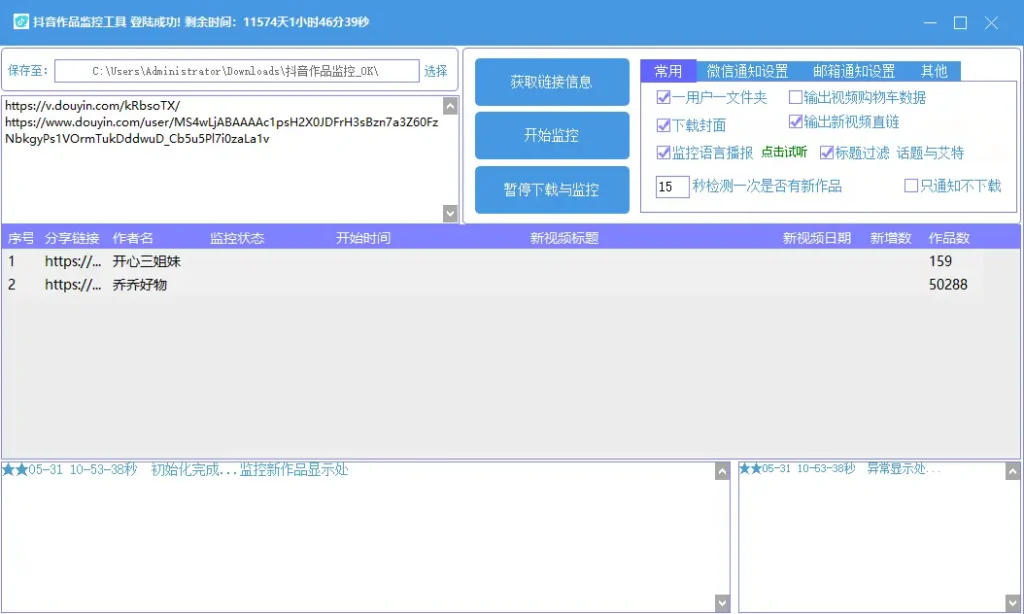1024x614 pixels.
Task: Click the Douyin app icon in title bar
Action: pos(21,22)
